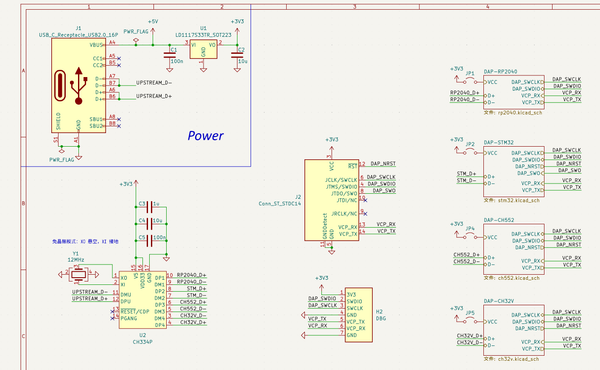Click the UPSTREAM_D+ label next to J1
The height and width of the screenshot is (370, 600).
pos(154,96)
